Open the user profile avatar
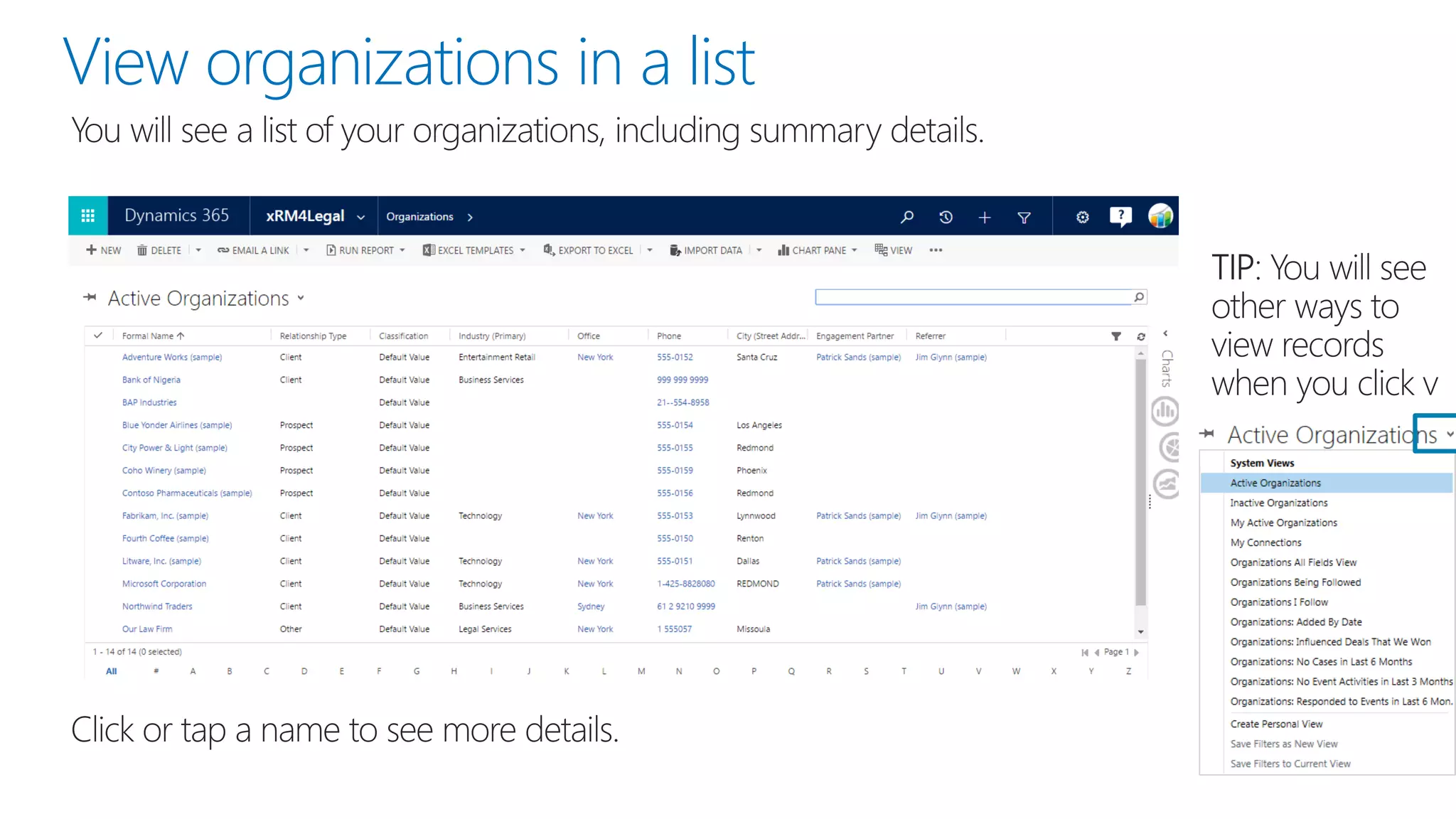This screenshot has height=819, width=1456. coord(1160,216)
